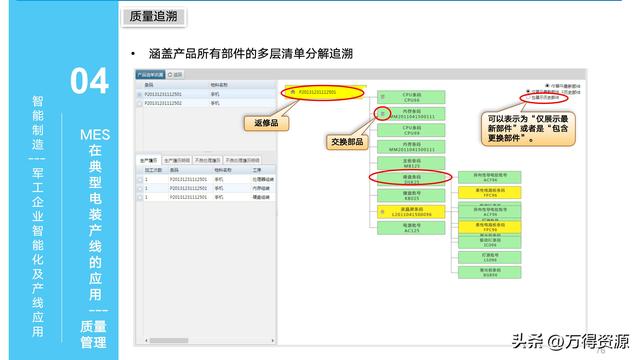Select the MM2011041500111 node without an icon
640x360 pixels.
pyautogui.click(x=411, y=147)
